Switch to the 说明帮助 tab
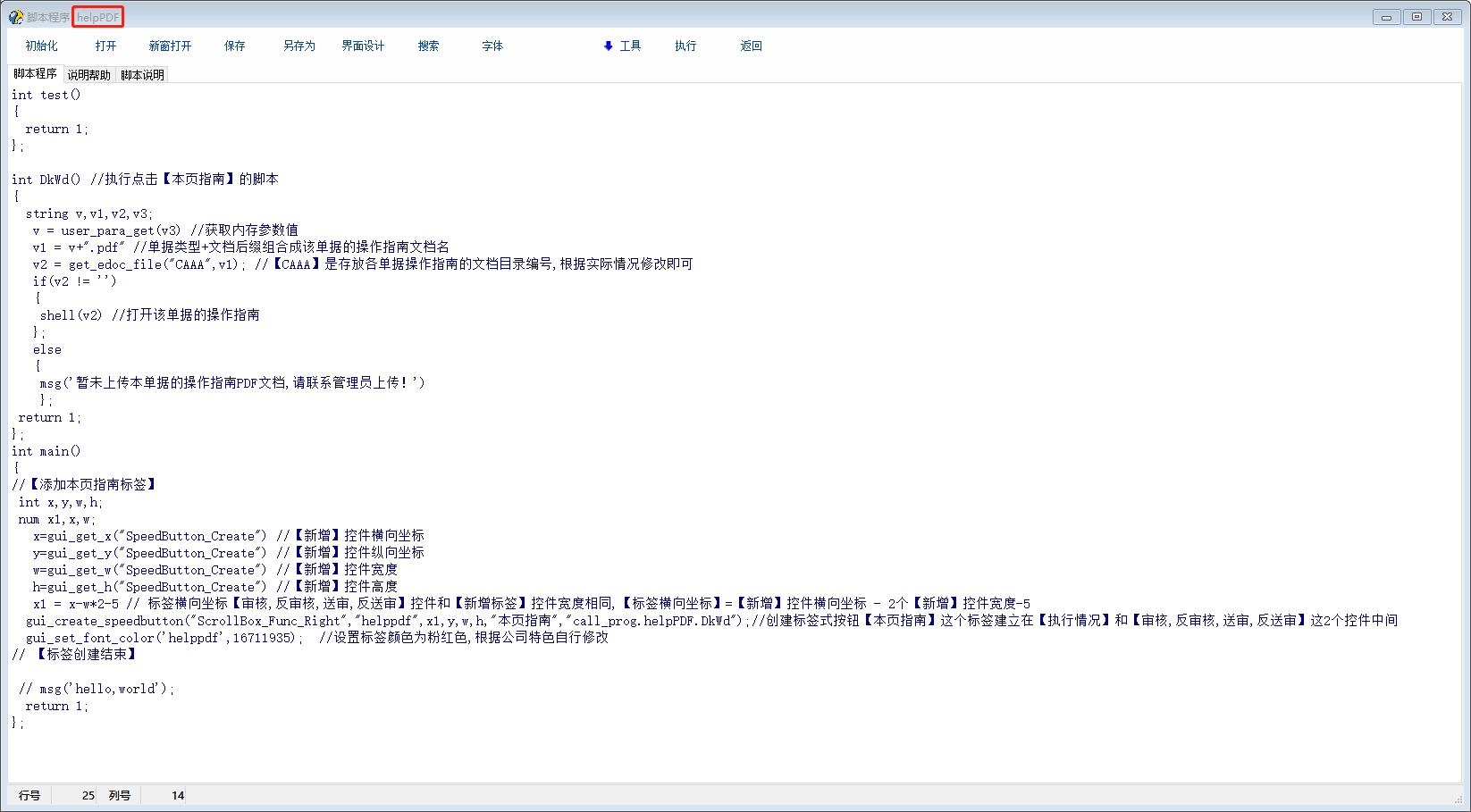This screenshot has height=812, width=1471. point(88,75)
